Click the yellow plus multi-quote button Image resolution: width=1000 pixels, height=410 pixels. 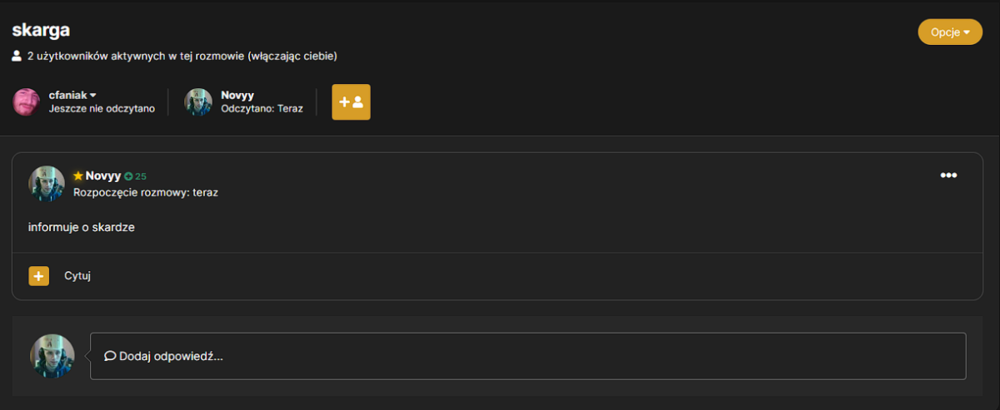pyautogui.click(x=39, y=276)
